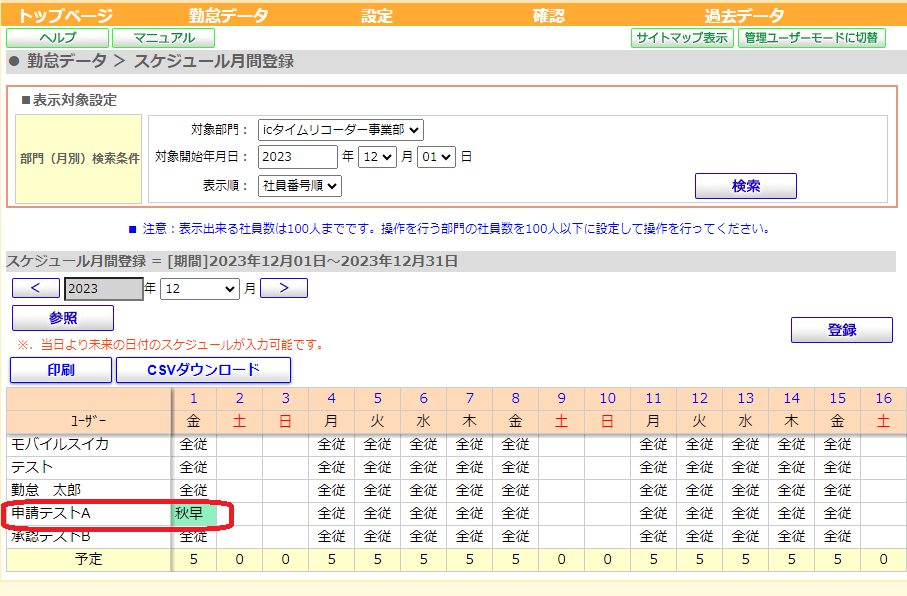907x596 pixels.
Task: Open the 過去データ menu
Action: point(744,15)
